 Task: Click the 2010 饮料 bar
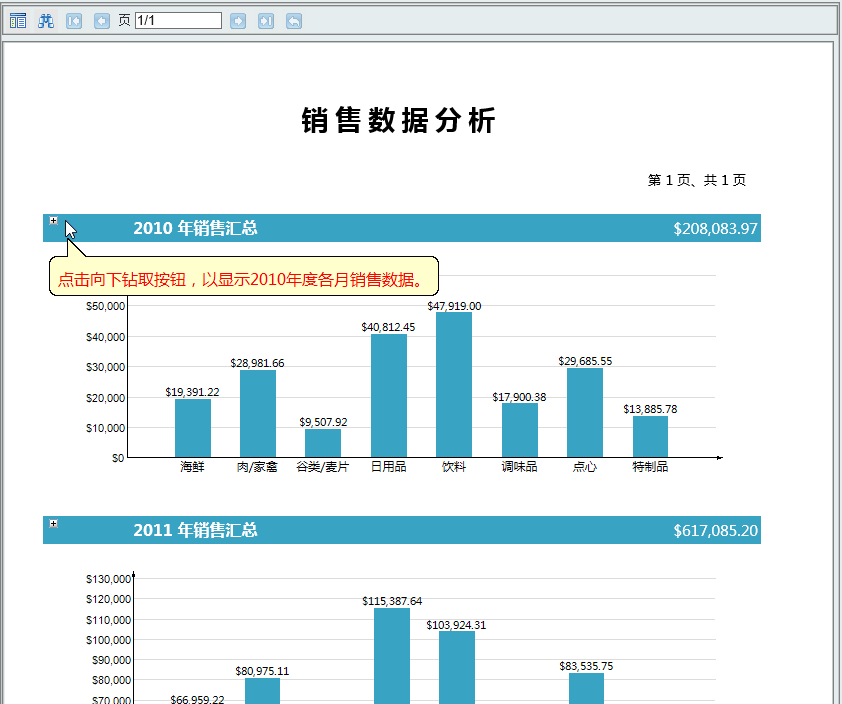coord(454,384)
